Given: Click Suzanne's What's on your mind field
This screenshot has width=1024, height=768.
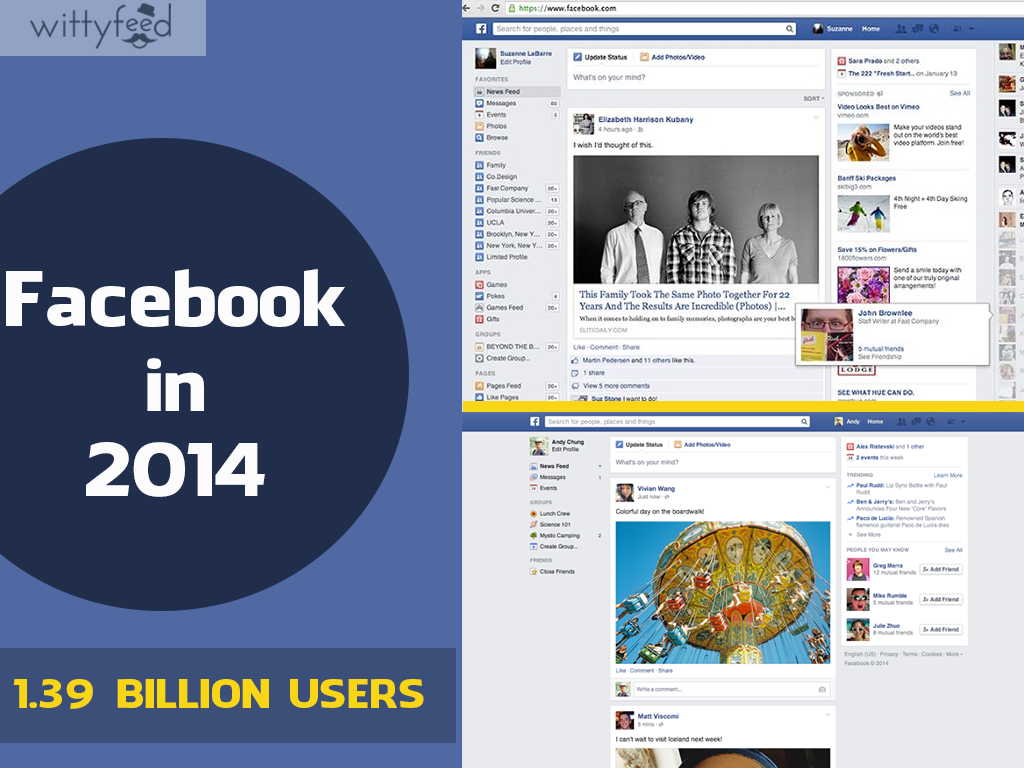Looking at the screenshot, I should click(x=696, y=77).
